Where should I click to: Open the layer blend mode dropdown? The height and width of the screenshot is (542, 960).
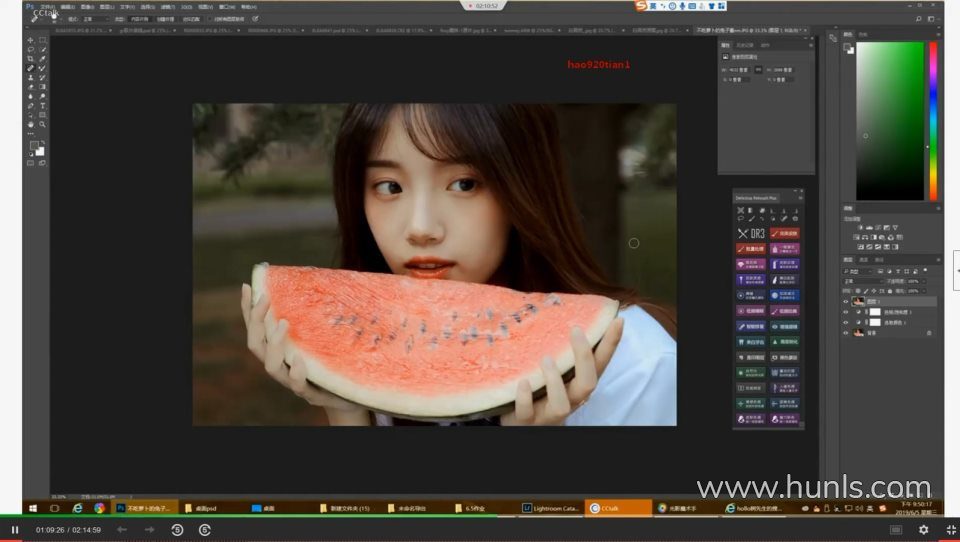tap(860, 280)
